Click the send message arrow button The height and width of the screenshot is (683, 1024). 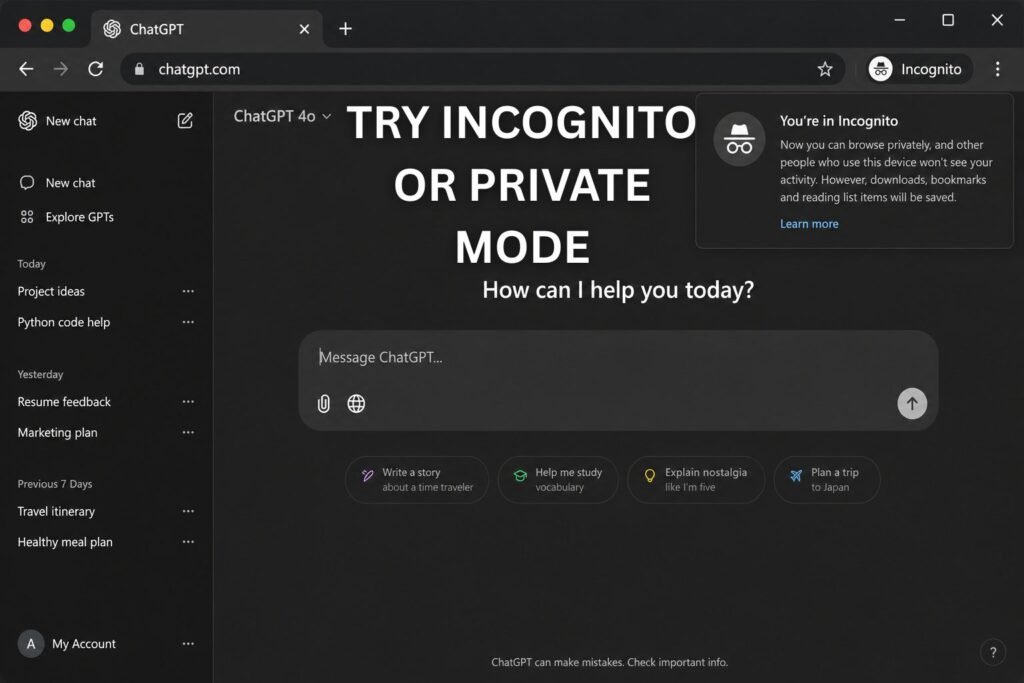[x=912, y=404]
